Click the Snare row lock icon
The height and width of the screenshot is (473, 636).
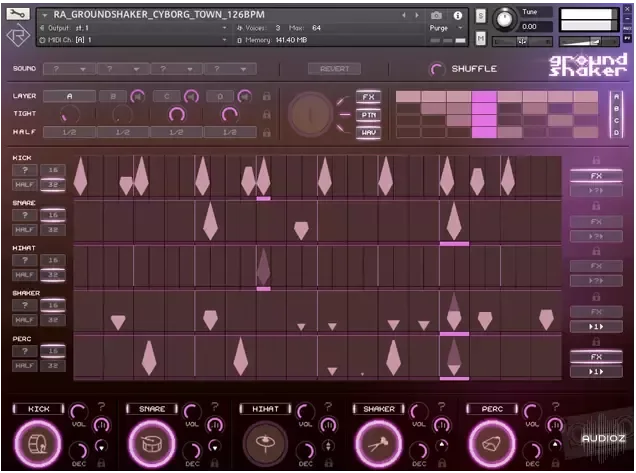[596, 206]
